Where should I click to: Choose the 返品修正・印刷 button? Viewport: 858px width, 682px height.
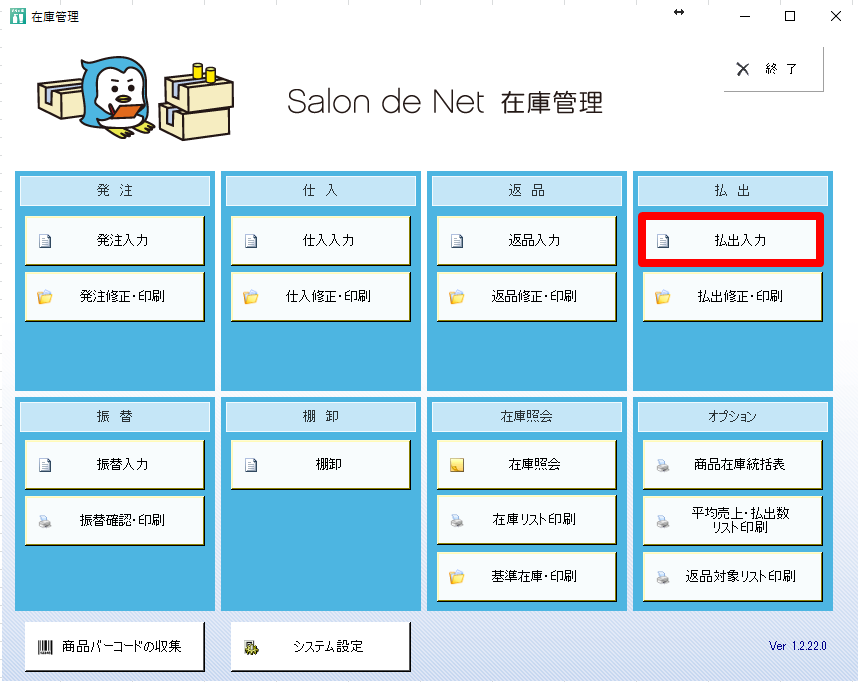(526, 296)
